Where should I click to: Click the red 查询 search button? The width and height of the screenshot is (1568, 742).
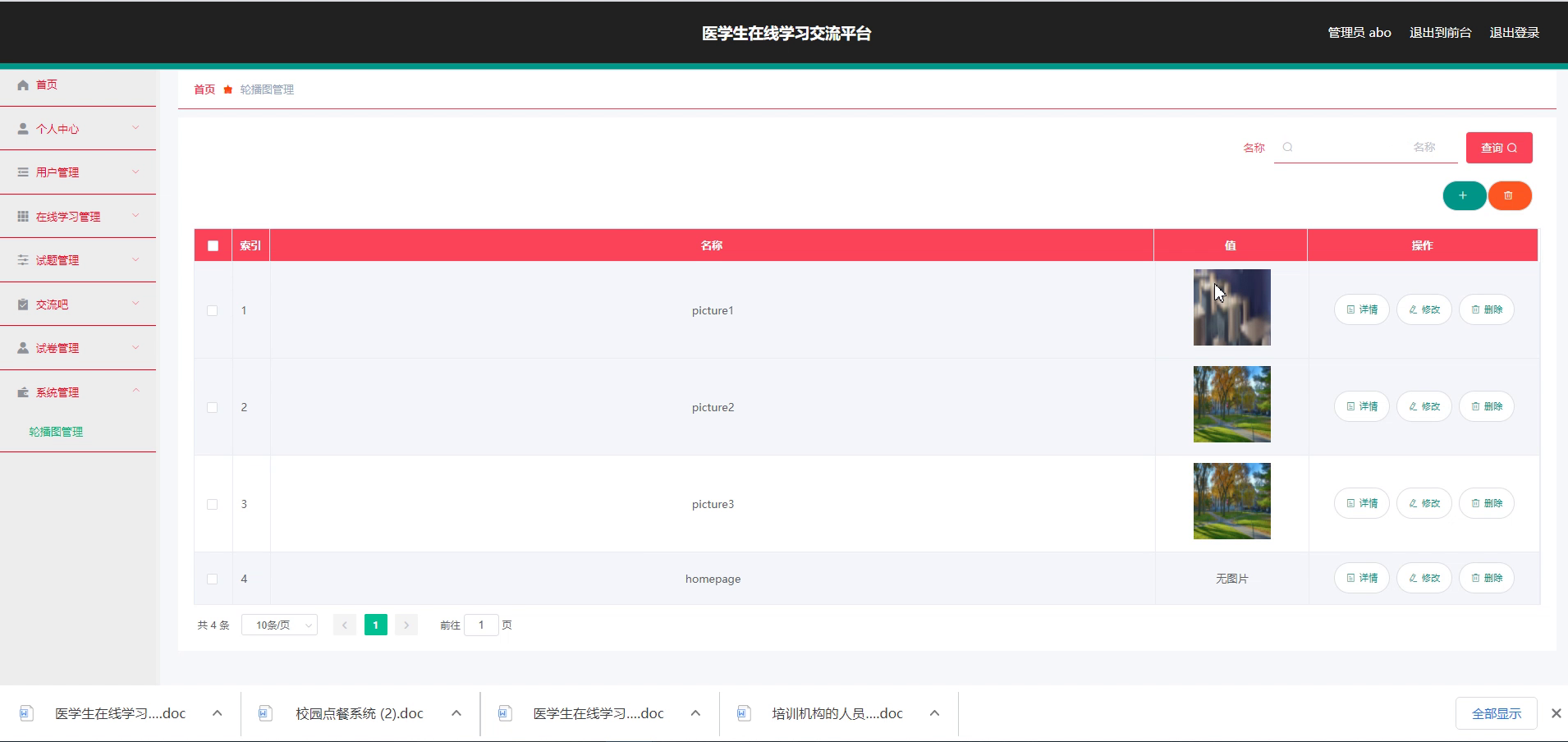click(1499, 148)
